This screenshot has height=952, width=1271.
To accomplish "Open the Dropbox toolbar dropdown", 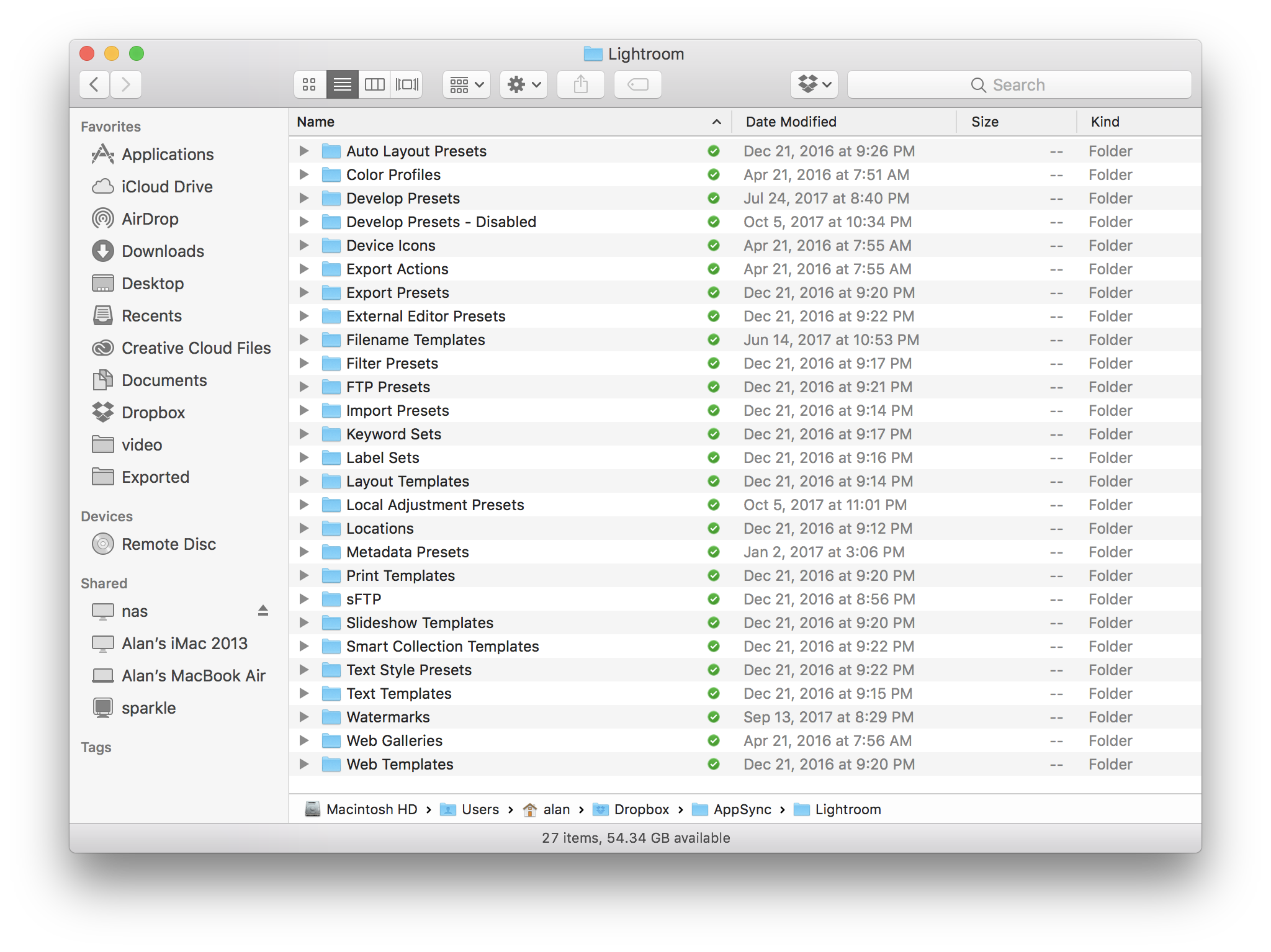I will [x=814, y=84].
